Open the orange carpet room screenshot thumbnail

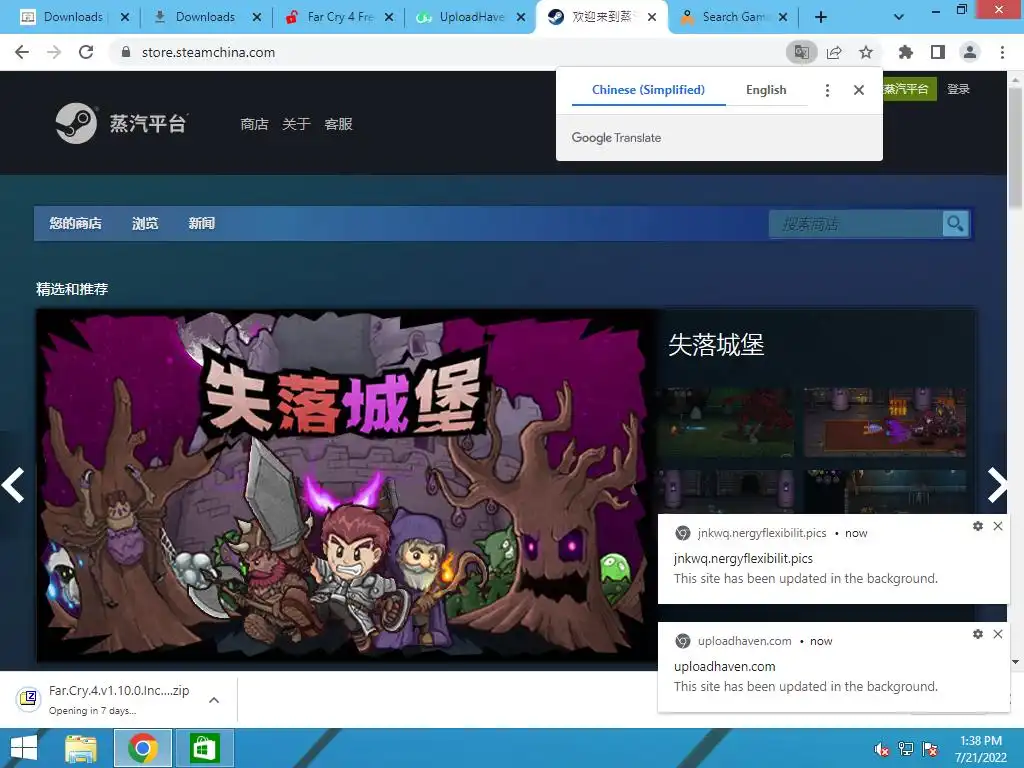(884, 422)
